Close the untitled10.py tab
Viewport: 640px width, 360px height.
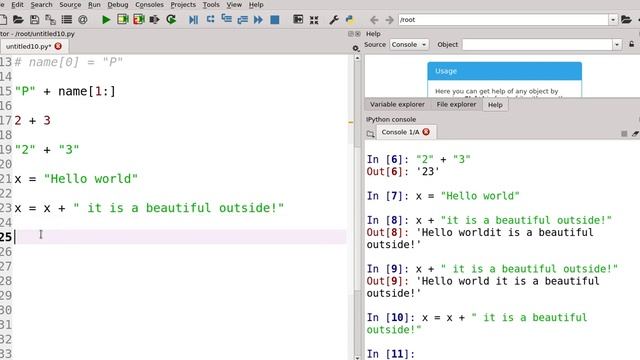pyautogui.click(x=58, y=46)
